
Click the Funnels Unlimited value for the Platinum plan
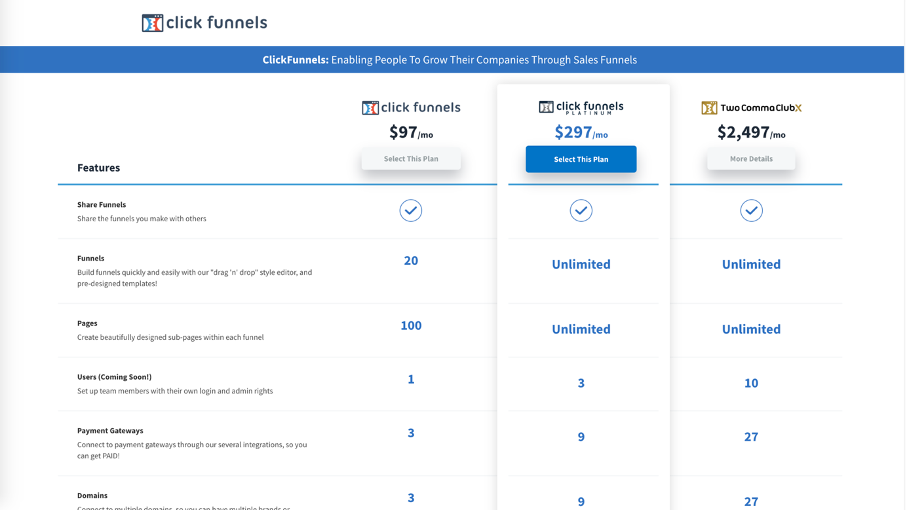[581, 265]
